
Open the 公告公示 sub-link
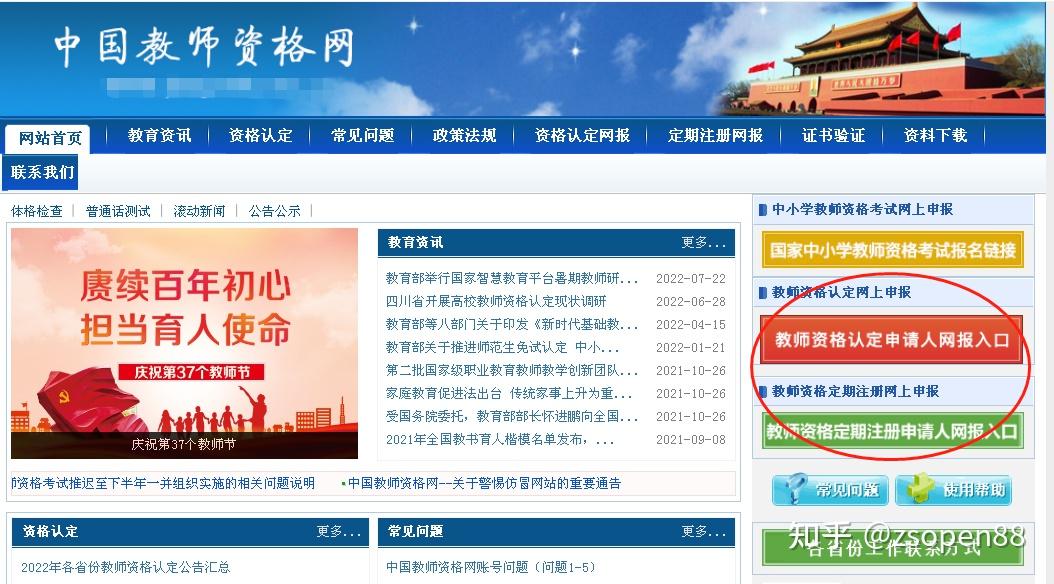(274, 211)
